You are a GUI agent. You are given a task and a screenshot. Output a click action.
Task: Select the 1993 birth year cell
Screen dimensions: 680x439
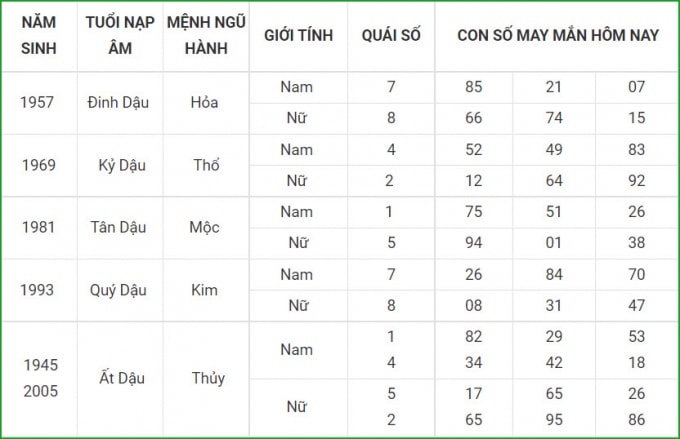(37, 290)
